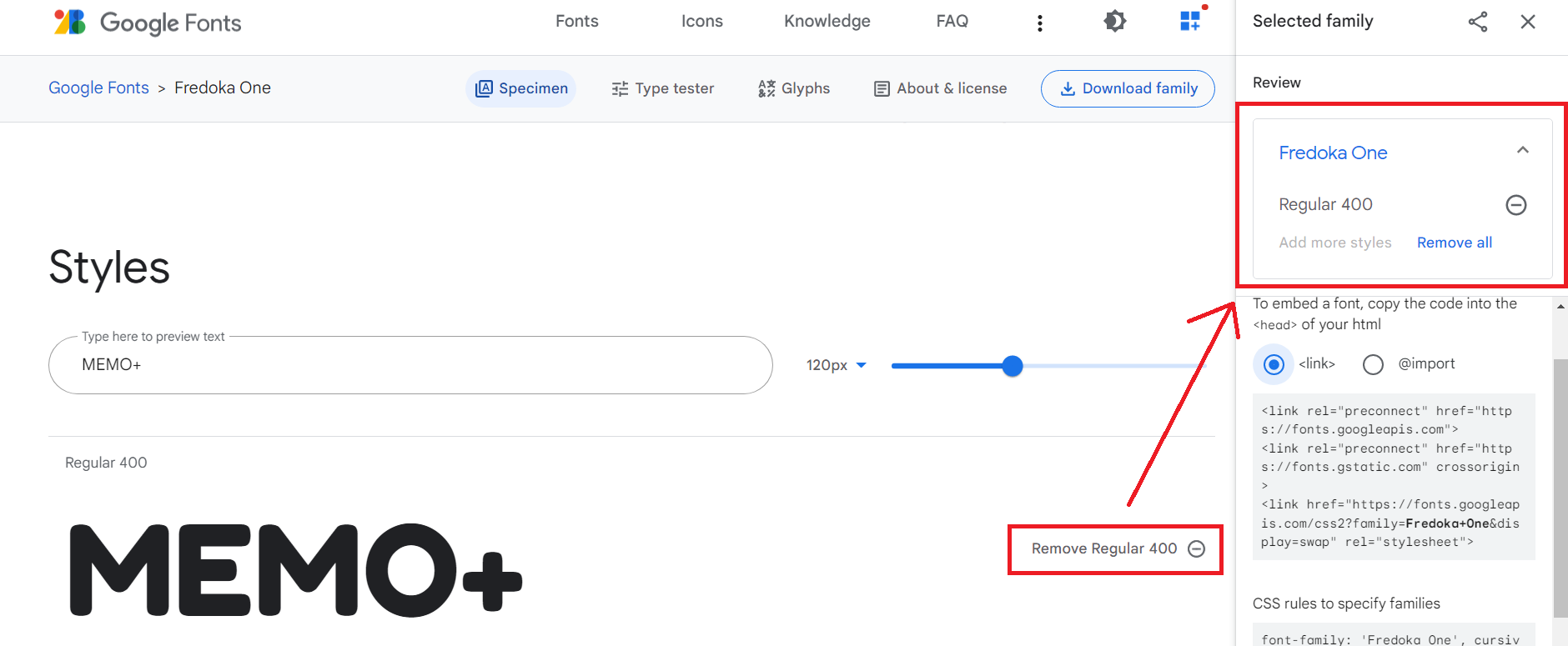Click the "Styles" heading

(x=109, y=268)
